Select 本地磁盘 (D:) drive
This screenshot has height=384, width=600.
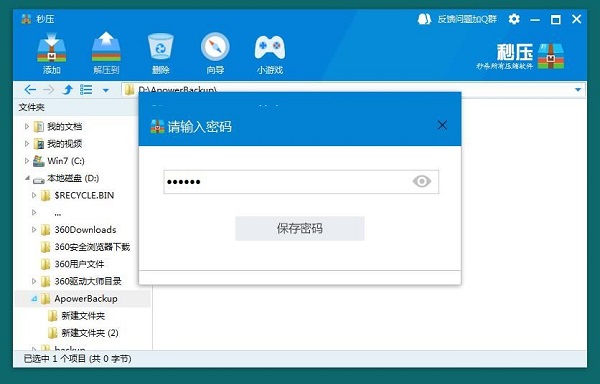pos(73,178)
